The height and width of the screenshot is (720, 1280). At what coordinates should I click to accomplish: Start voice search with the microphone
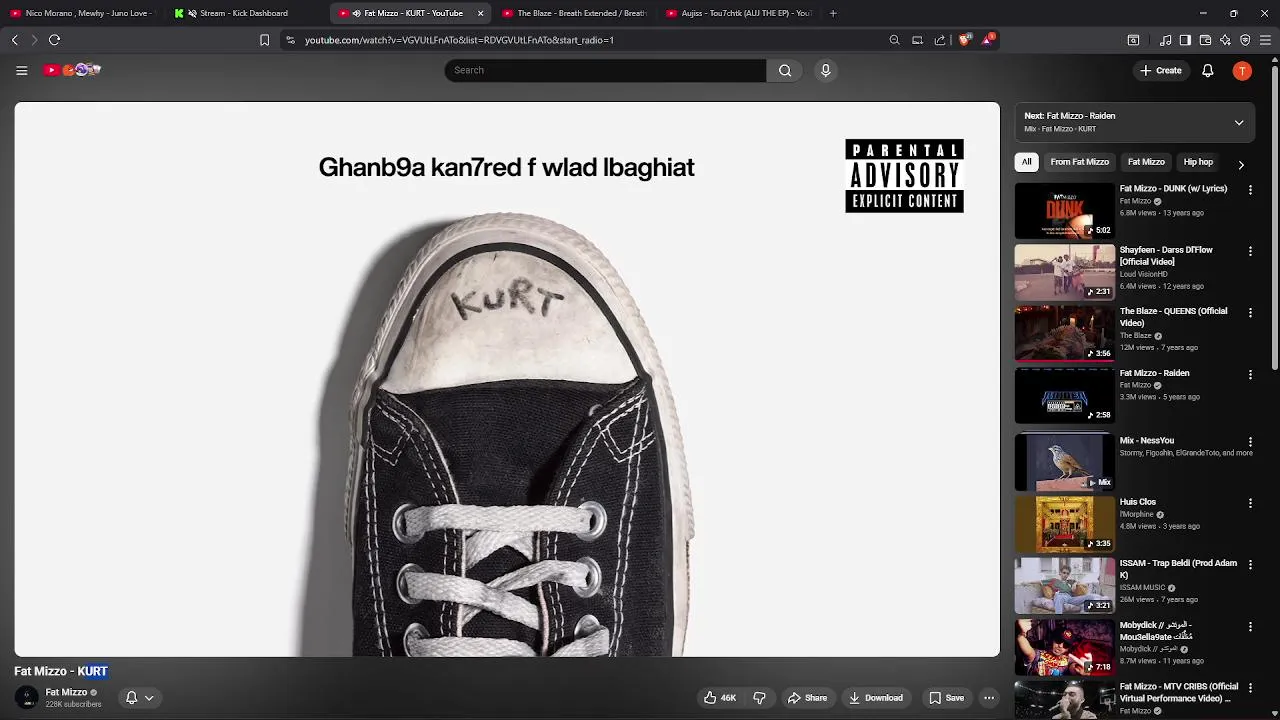[x=825, y=70]
